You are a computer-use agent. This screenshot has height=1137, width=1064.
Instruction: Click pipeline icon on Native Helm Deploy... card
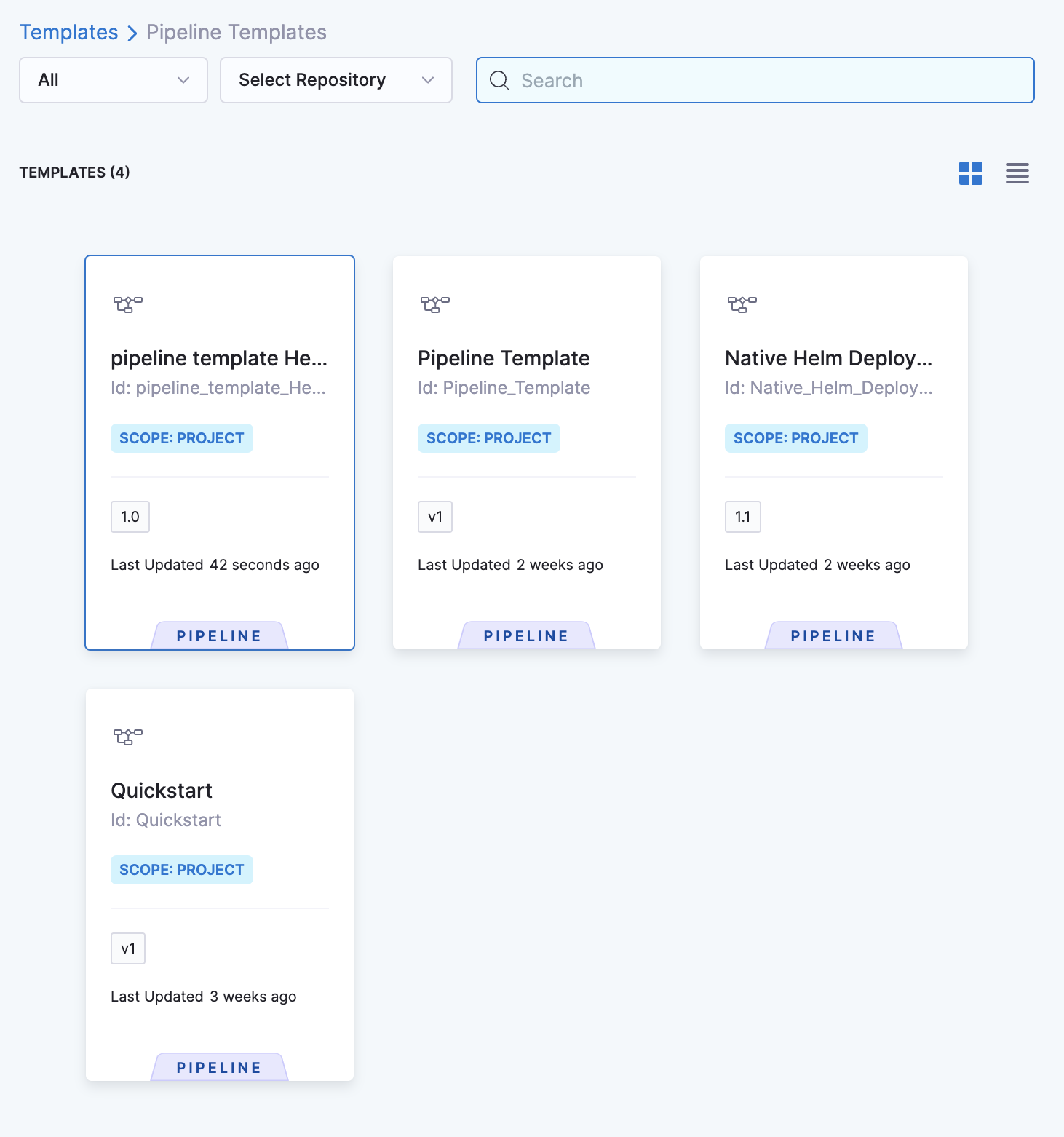742,304
